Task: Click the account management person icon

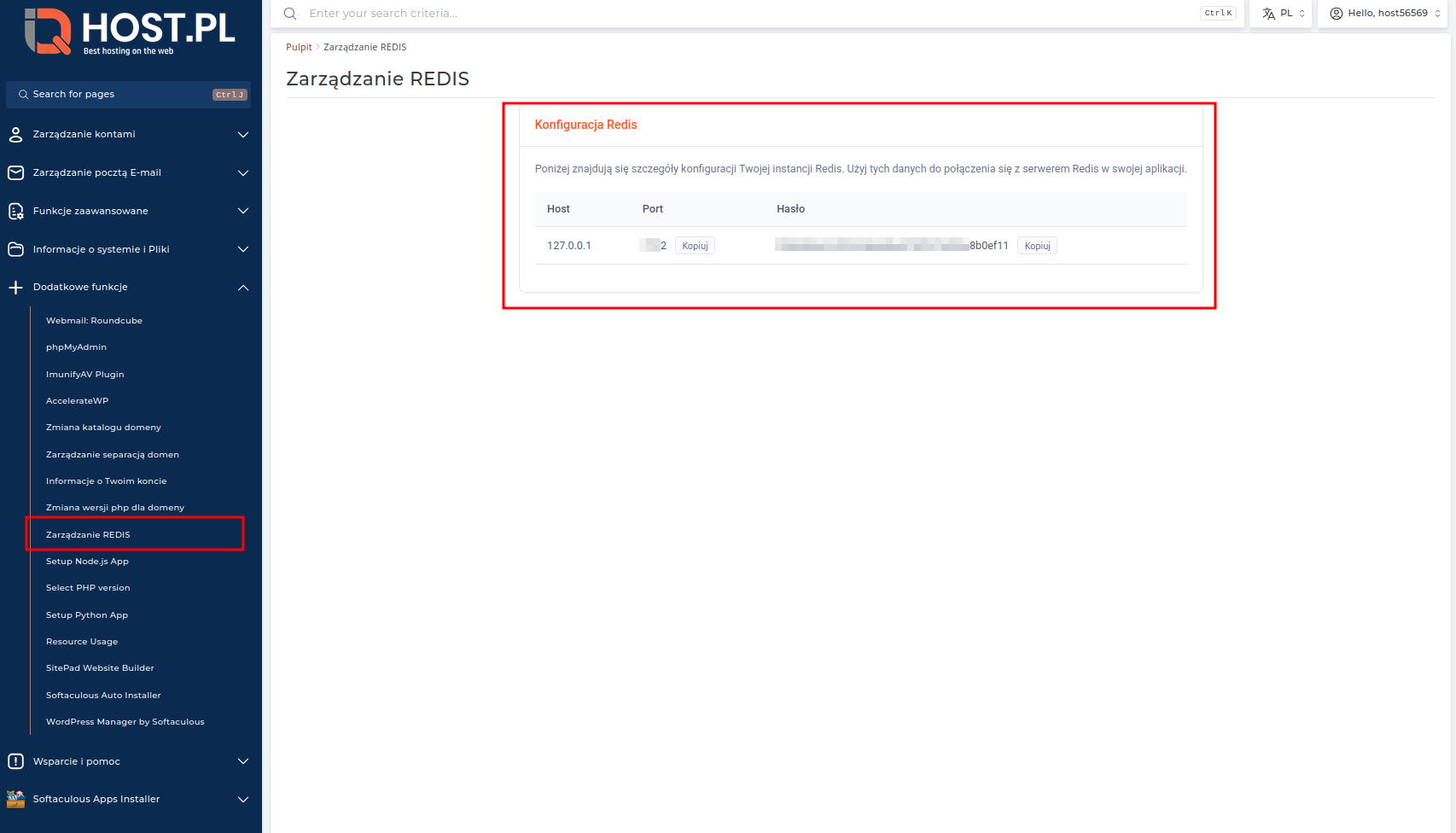Action: (x=15, y=135)
